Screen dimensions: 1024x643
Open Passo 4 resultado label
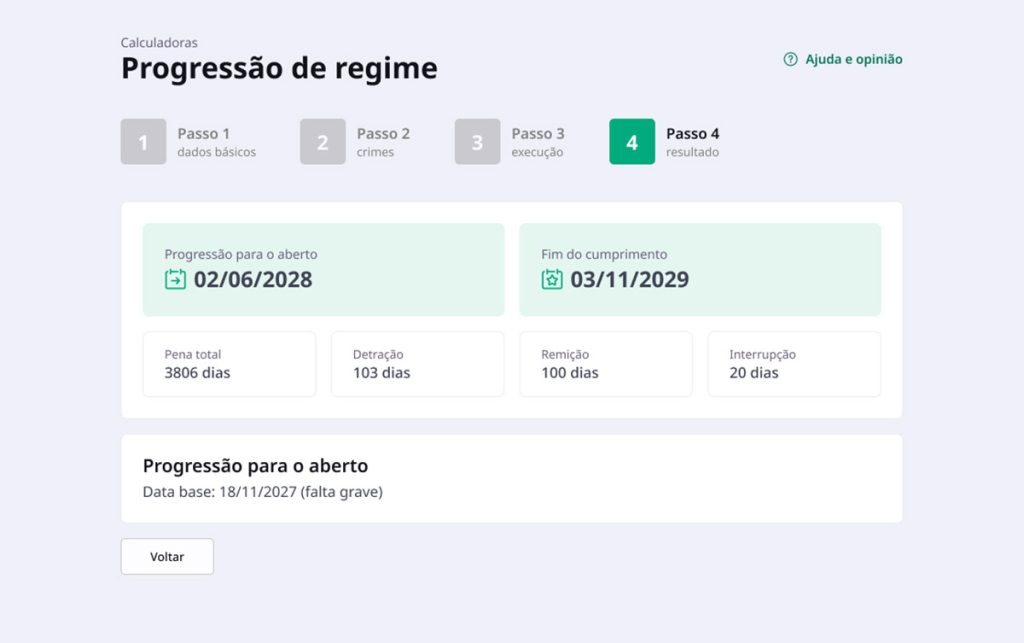[x=692, y=142]
